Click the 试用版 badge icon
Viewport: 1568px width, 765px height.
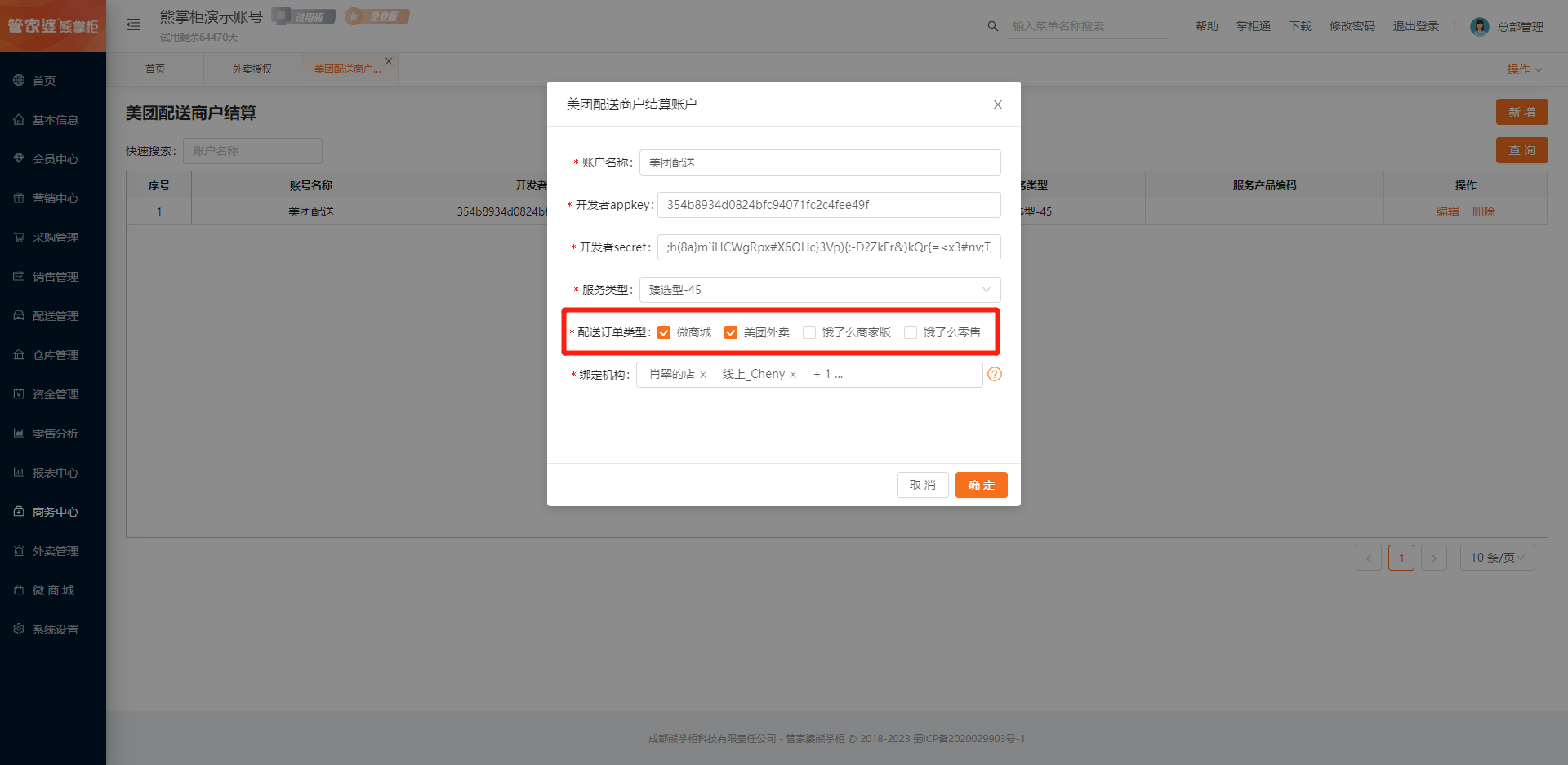coord(304,16)
